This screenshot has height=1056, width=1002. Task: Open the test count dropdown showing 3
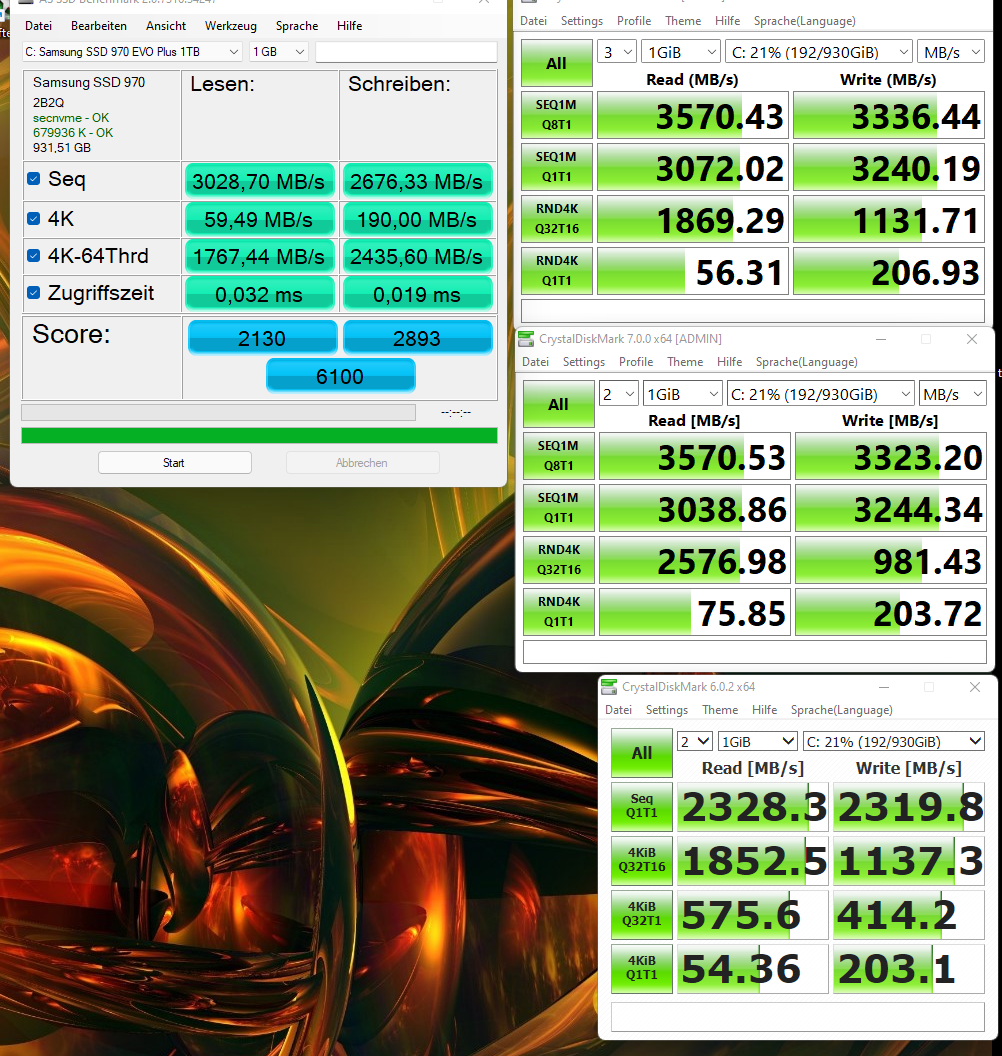pyautogui.click(x=617, y=52)
